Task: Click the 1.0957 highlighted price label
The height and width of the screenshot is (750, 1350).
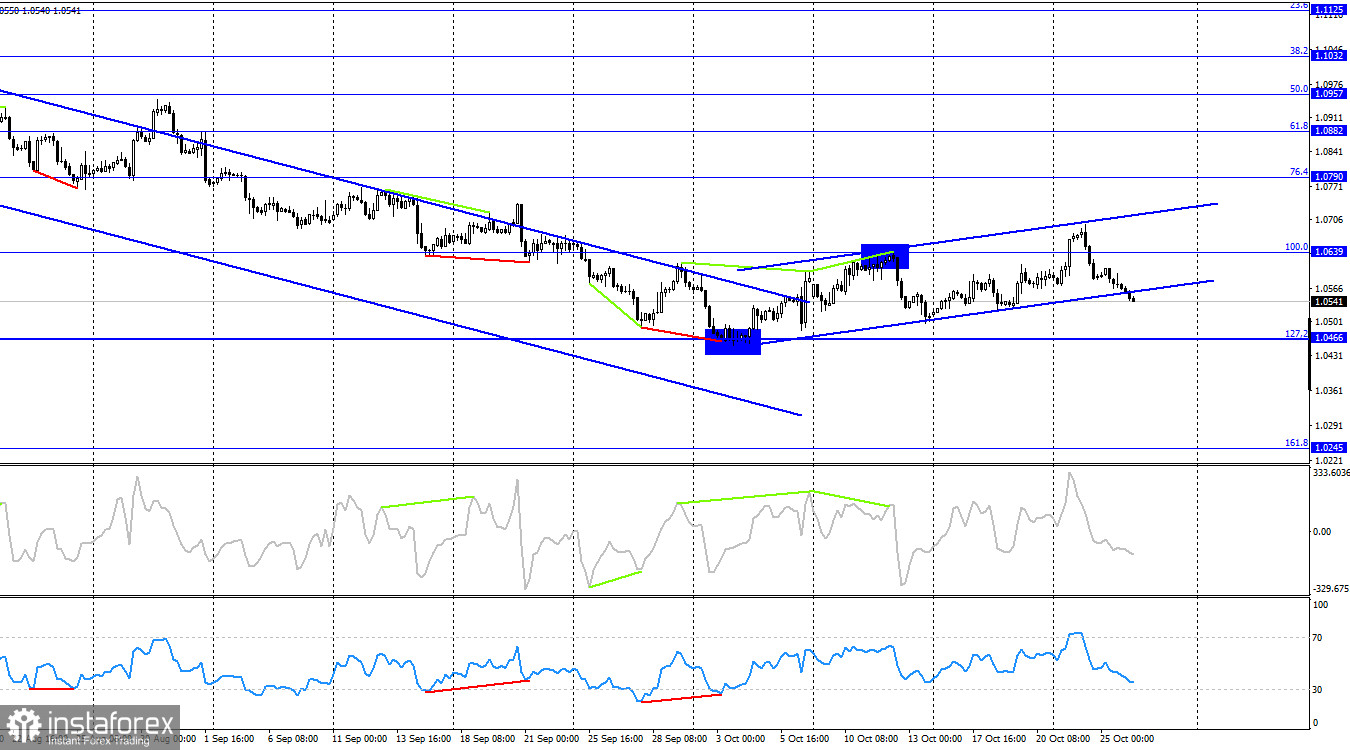Action: click(1328, 94)
